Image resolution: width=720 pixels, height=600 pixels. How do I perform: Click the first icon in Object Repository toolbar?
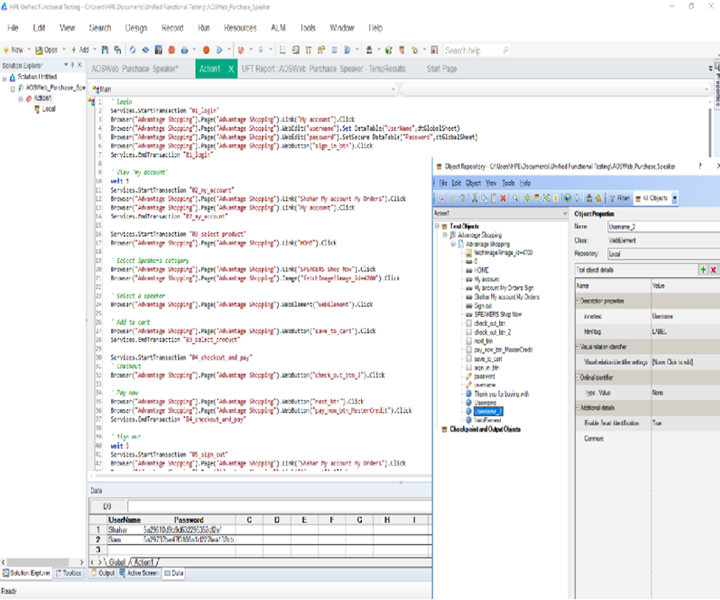coord(441,198)
